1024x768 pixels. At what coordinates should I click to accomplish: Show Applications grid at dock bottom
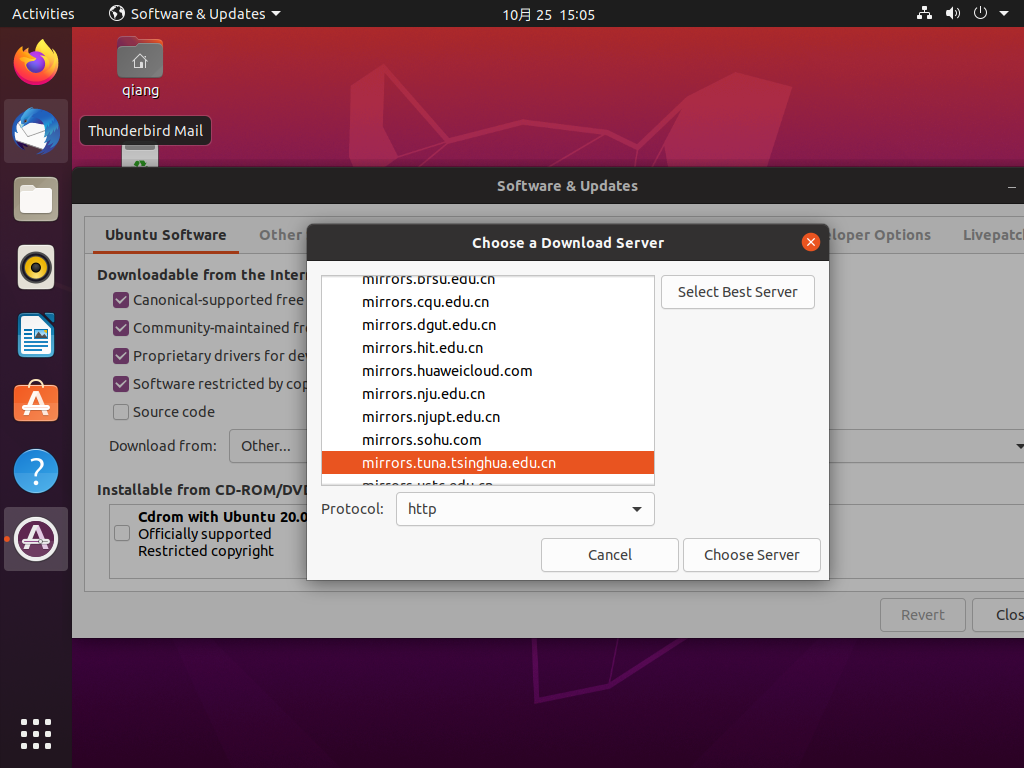[x=36, y=733]
